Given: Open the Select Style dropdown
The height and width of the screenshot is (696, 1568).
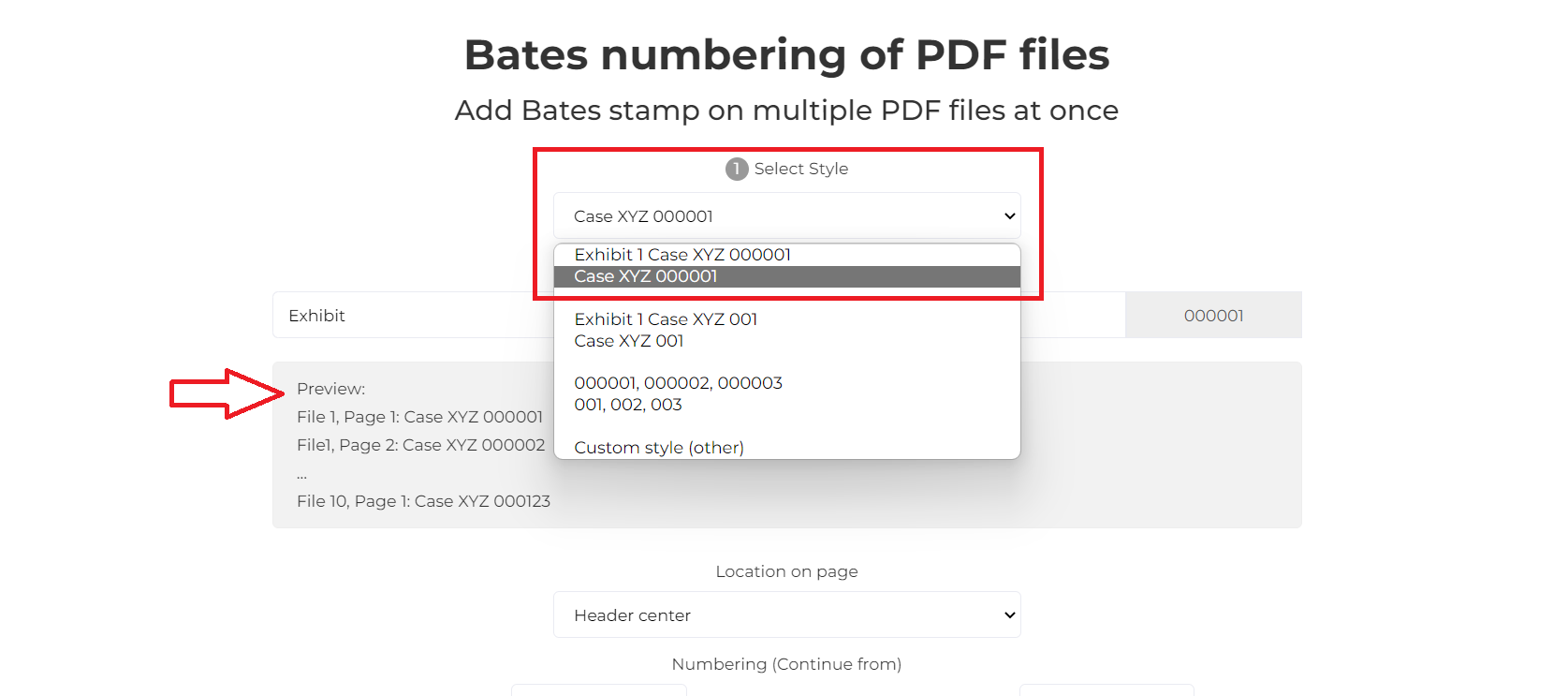Looking at the screenshot, I should click(786, 215).
